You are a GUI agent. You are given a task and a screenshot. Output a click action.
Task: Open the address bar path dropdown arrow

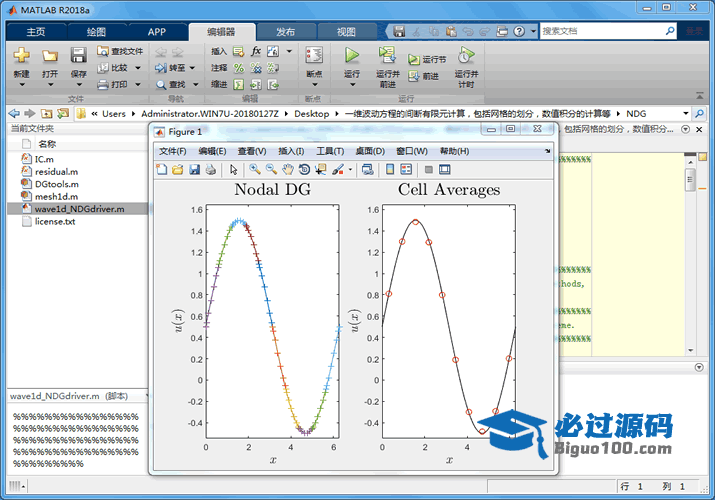[x=685, y=113]
